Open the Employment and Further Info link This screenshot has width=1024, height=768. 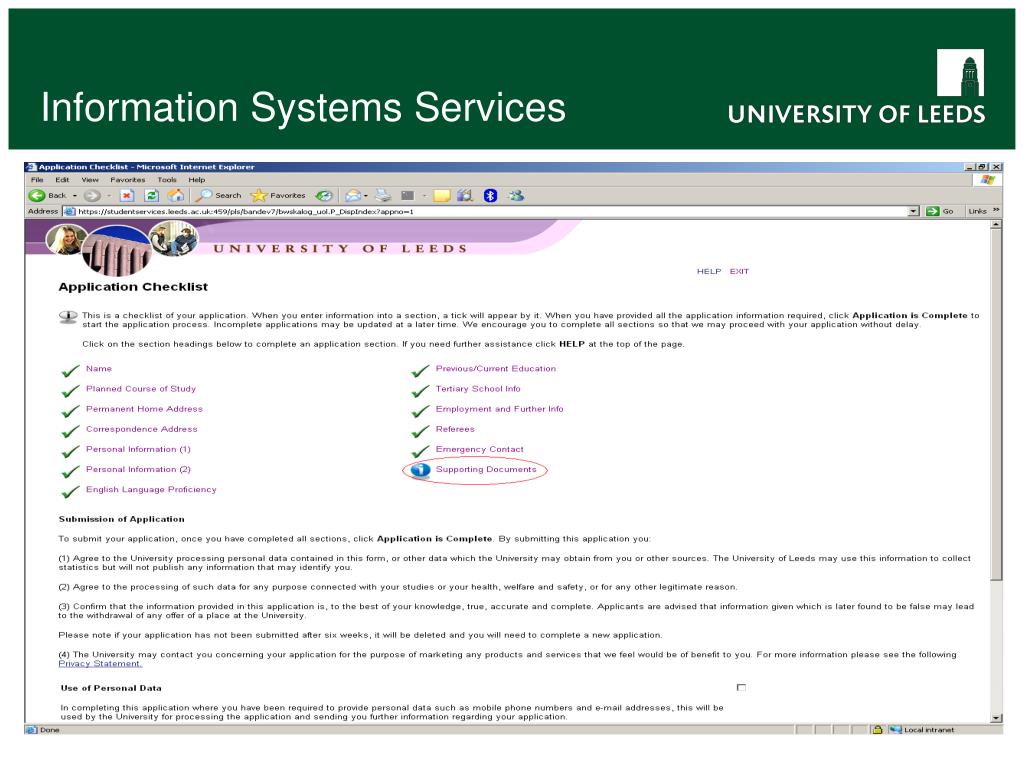(x=500, y=409)
